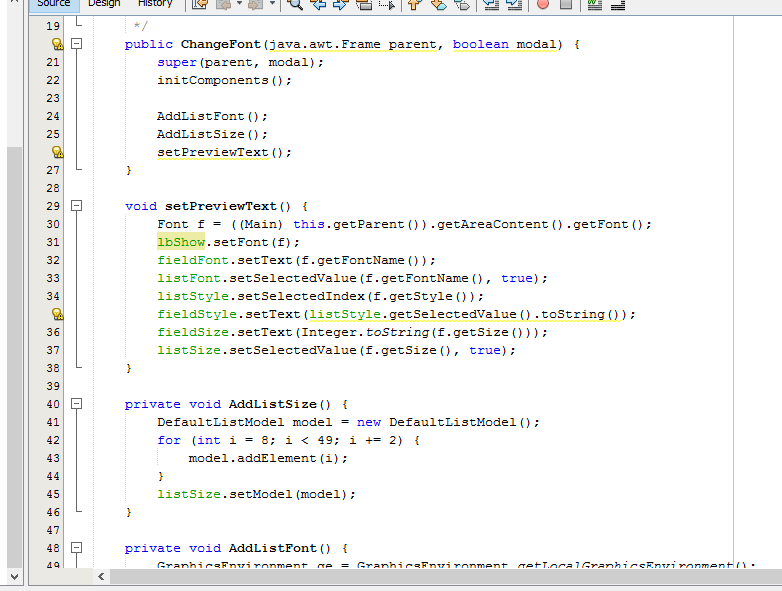
Task: Collapse the AddListFont method fold
Action: click(76, 548)
